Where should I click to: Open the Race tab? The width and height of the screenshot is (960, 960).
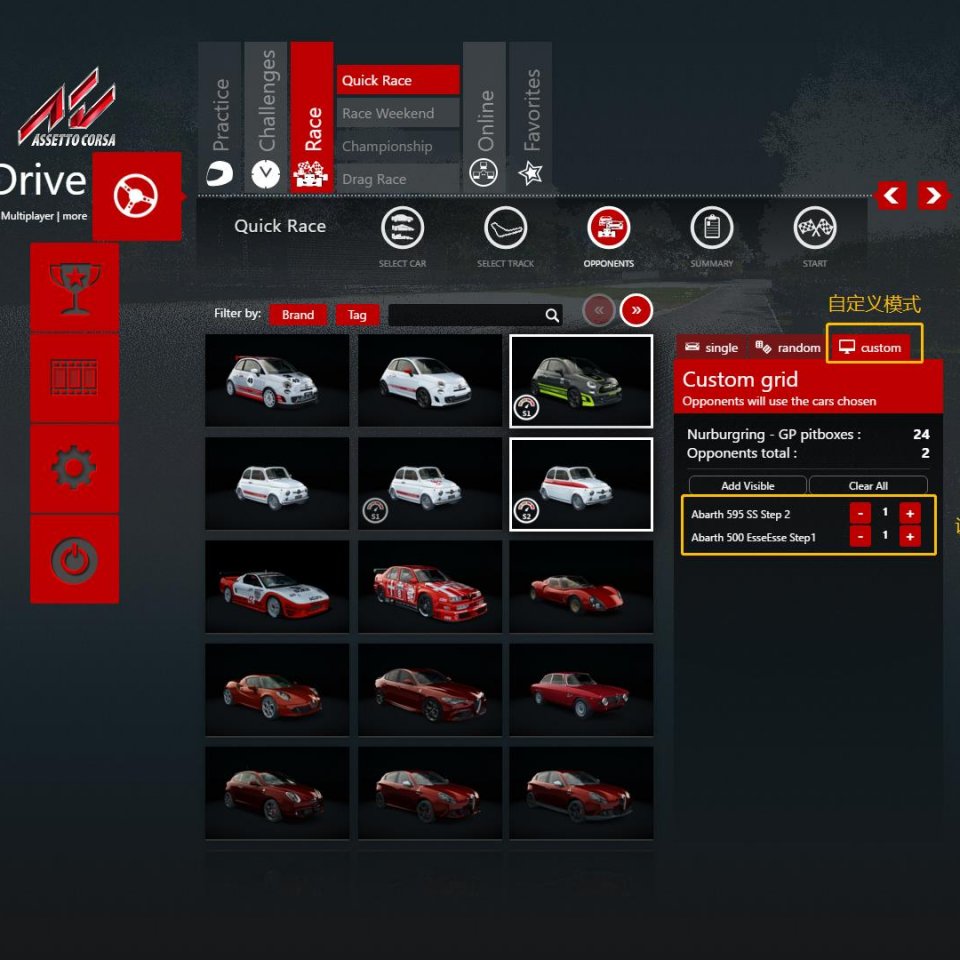click(312, 116)
